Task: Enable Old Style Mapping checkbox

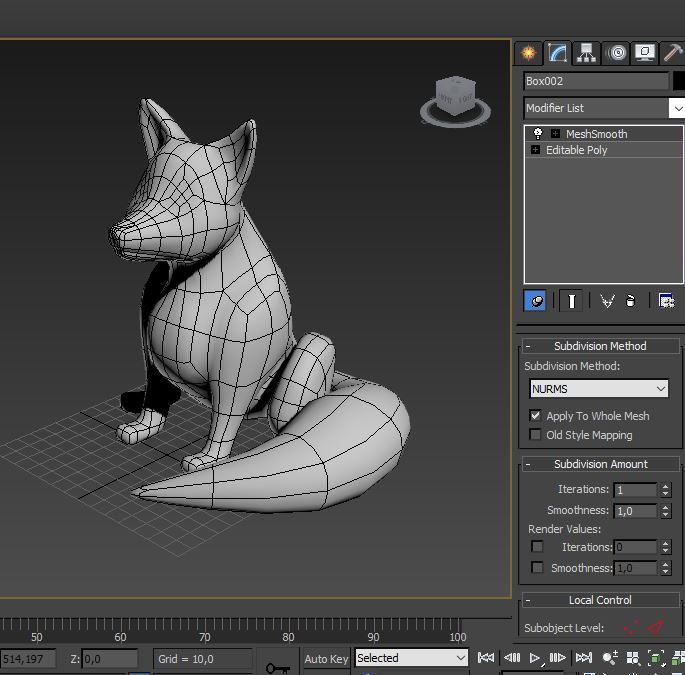Action: [x=536, y=435]
